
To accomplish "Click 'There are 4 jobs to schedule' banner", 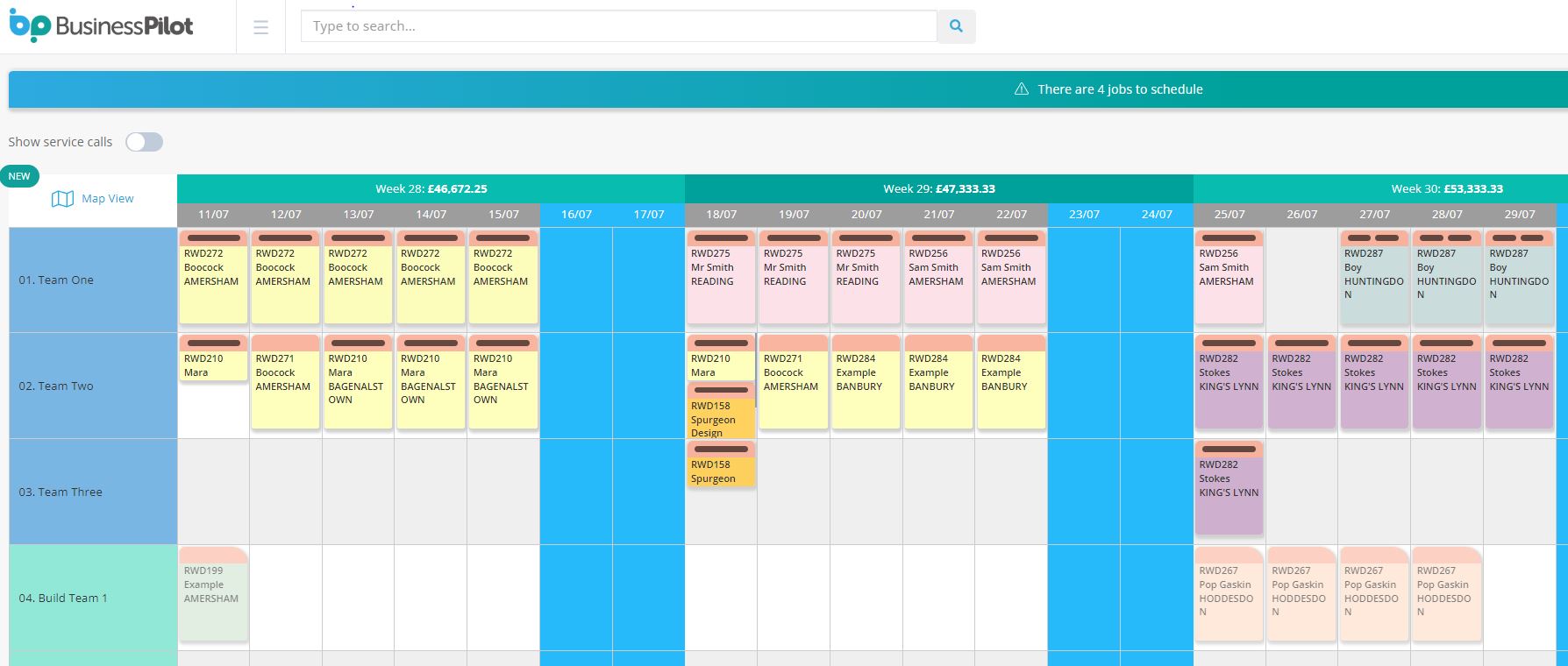I will coord(1119,89).
